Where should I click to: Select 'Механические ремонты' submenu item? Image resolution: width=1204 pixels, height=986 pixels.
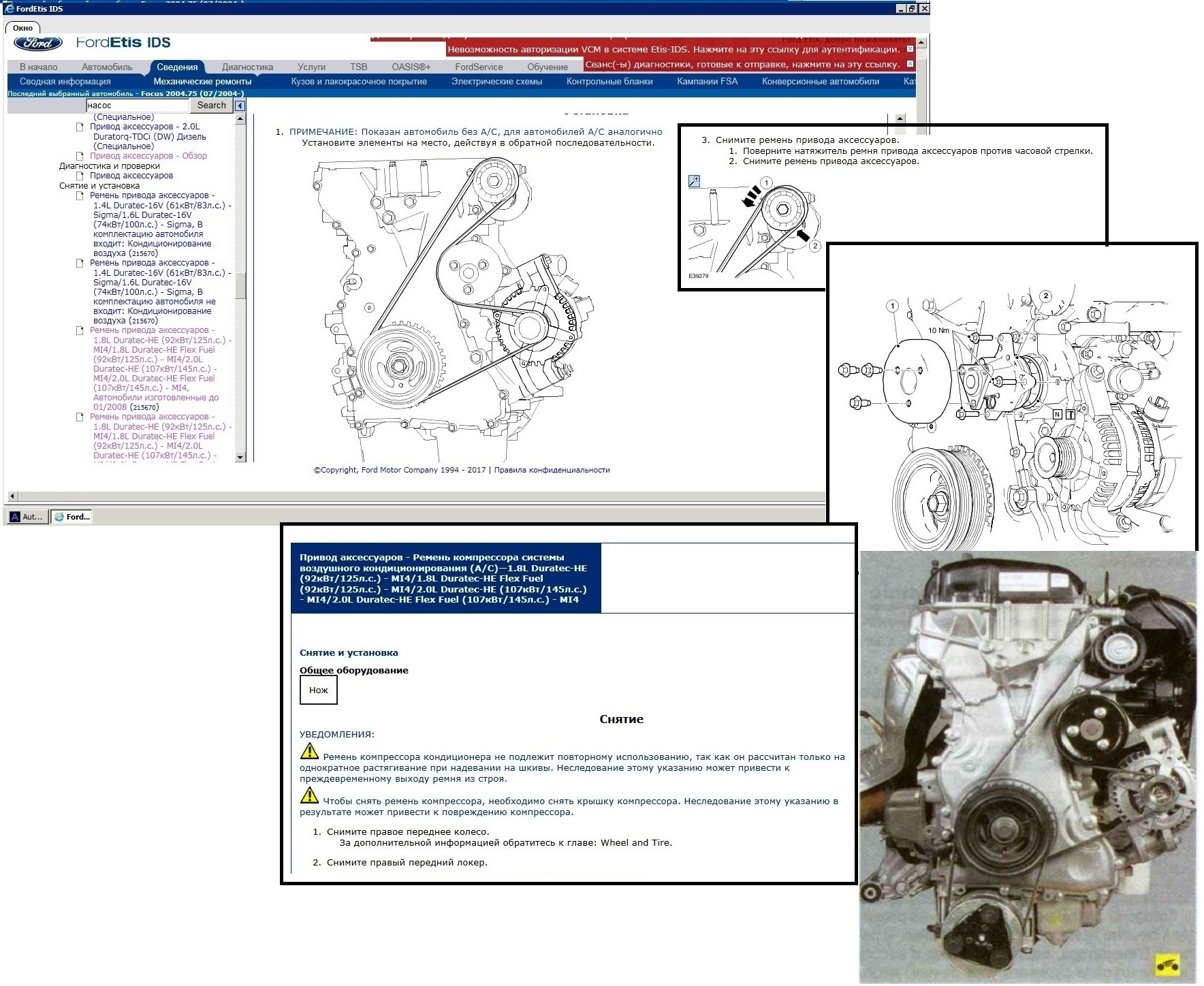[202, 81]
